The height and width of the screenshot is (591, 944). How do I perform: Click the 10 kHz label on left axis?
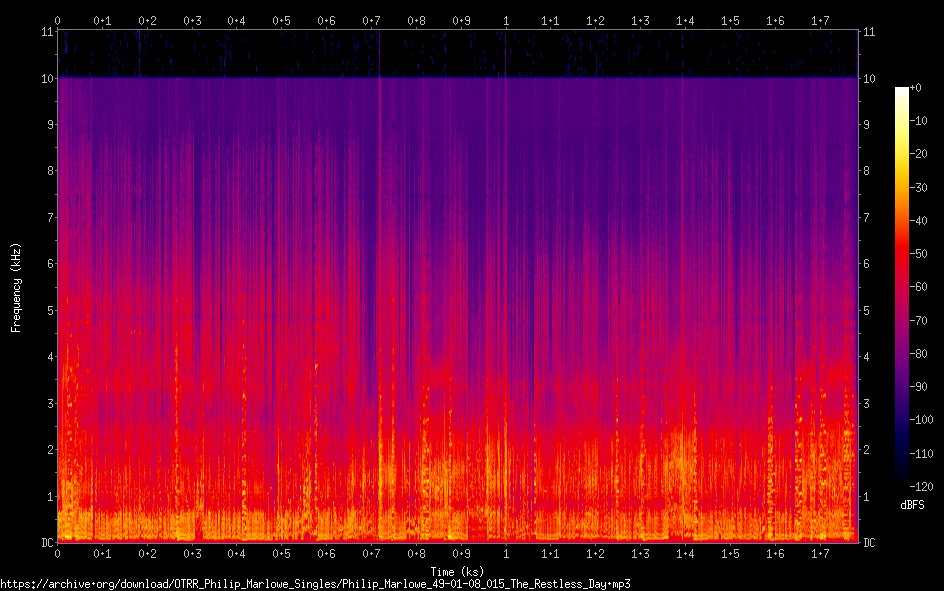pos(46,78)
